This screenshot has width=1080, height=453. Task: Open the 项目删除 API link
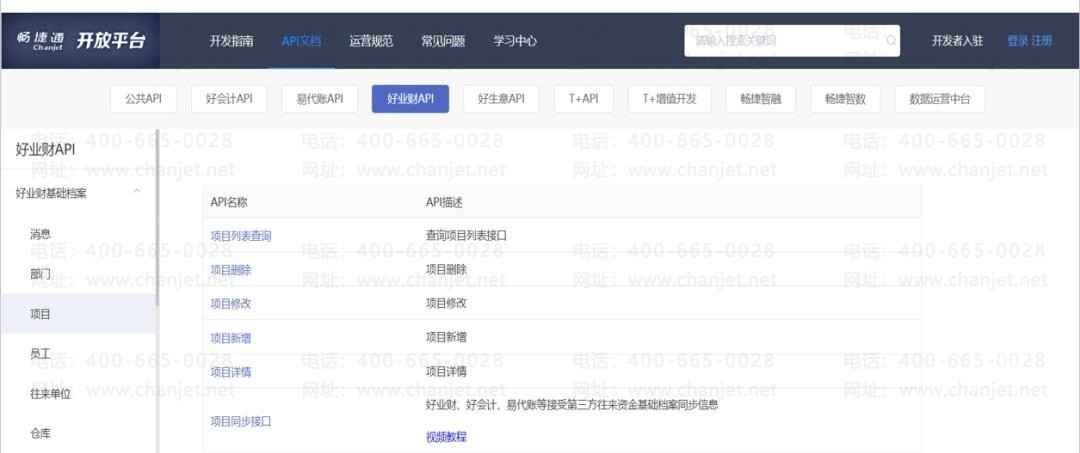[x=231, y=270]
